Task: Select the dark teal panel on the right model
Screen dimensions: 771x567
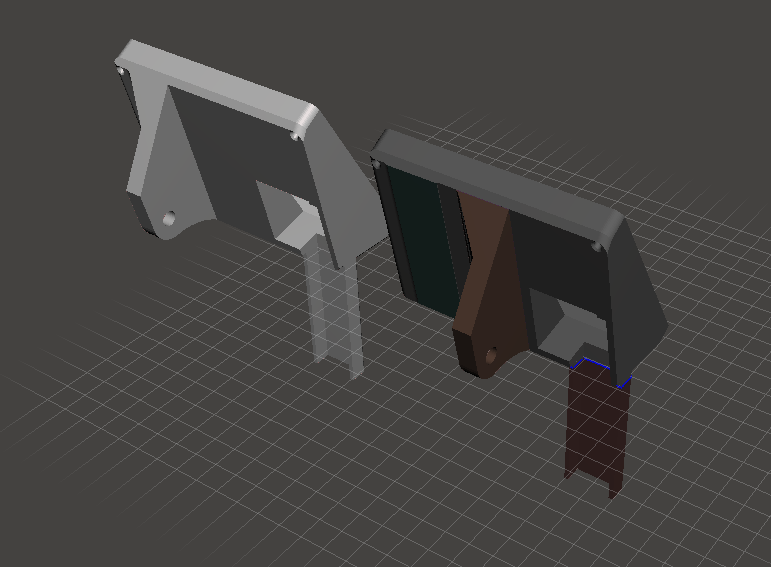Action: (425, 239)
